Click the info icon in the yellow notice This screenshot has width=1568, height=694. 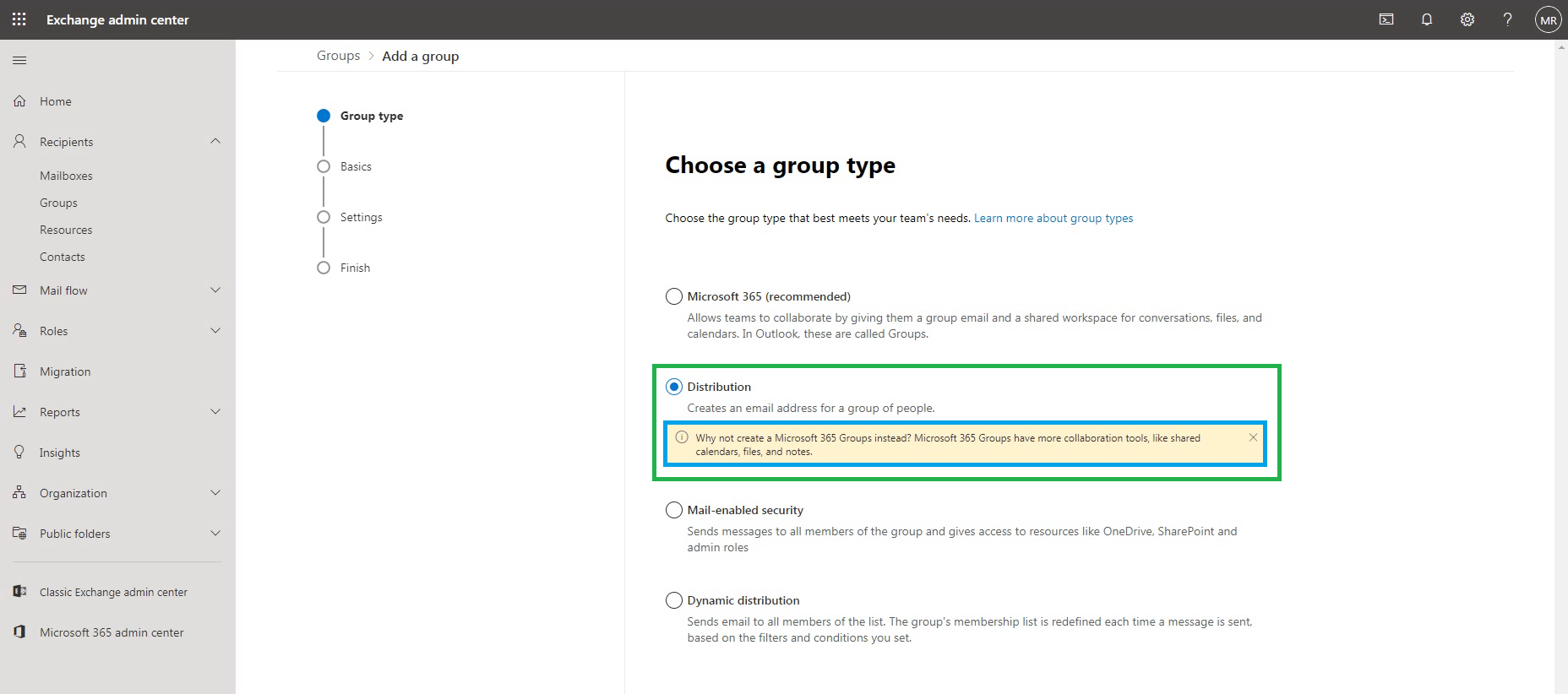[x=682, y=437]
